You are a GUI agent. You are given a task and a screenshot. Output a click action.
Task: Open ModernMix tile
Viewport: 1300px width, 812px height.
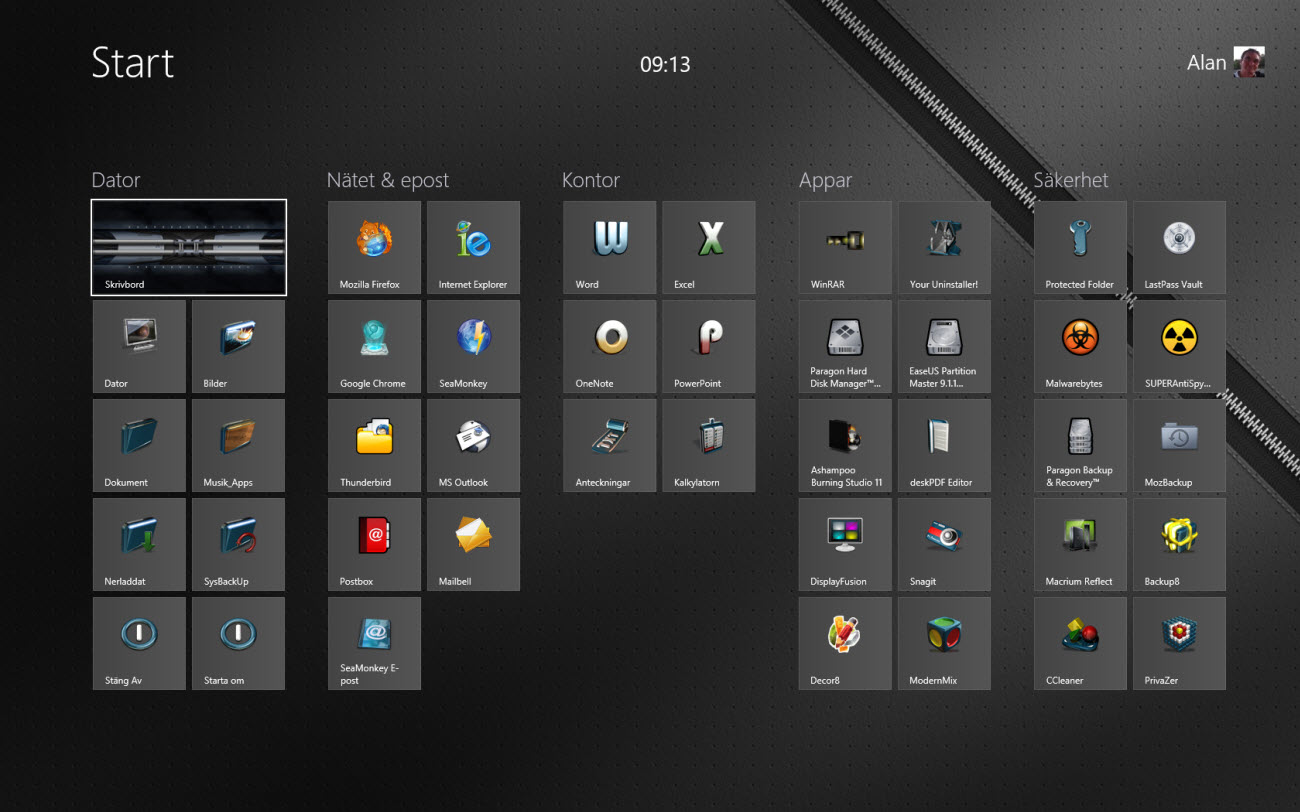[x=944, y=643]
